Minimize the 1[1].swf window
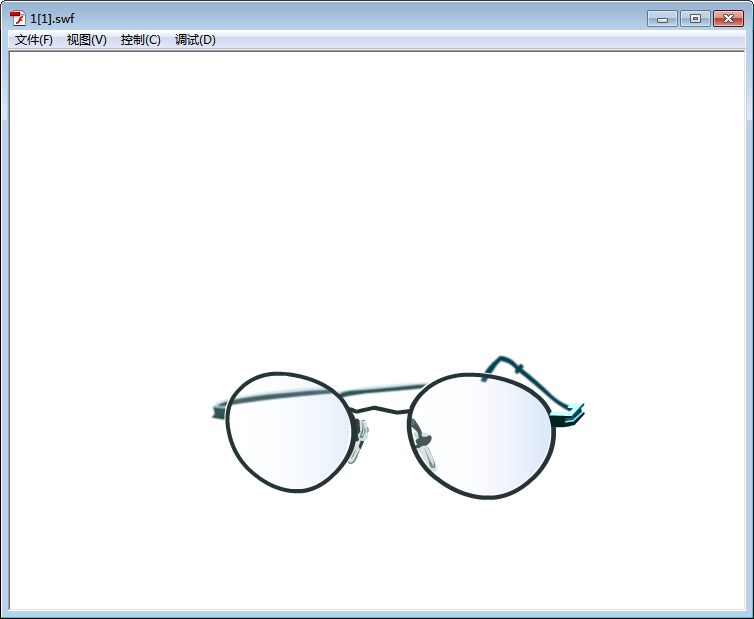Image resolution: width=754 pixels, height=619 pixels. point(662,19)
